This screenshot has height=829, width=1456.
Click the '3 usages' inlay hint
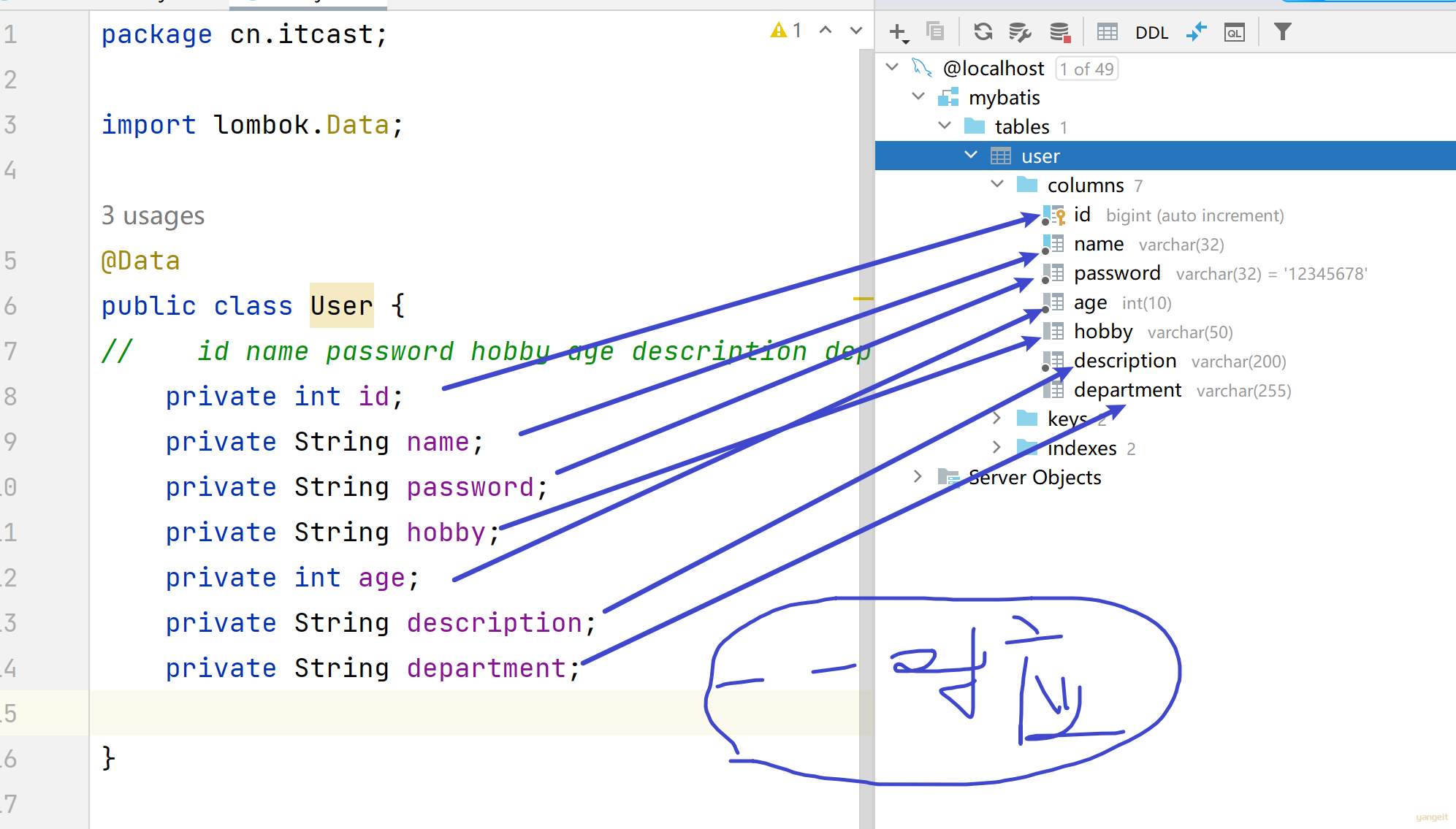(153, 215)
